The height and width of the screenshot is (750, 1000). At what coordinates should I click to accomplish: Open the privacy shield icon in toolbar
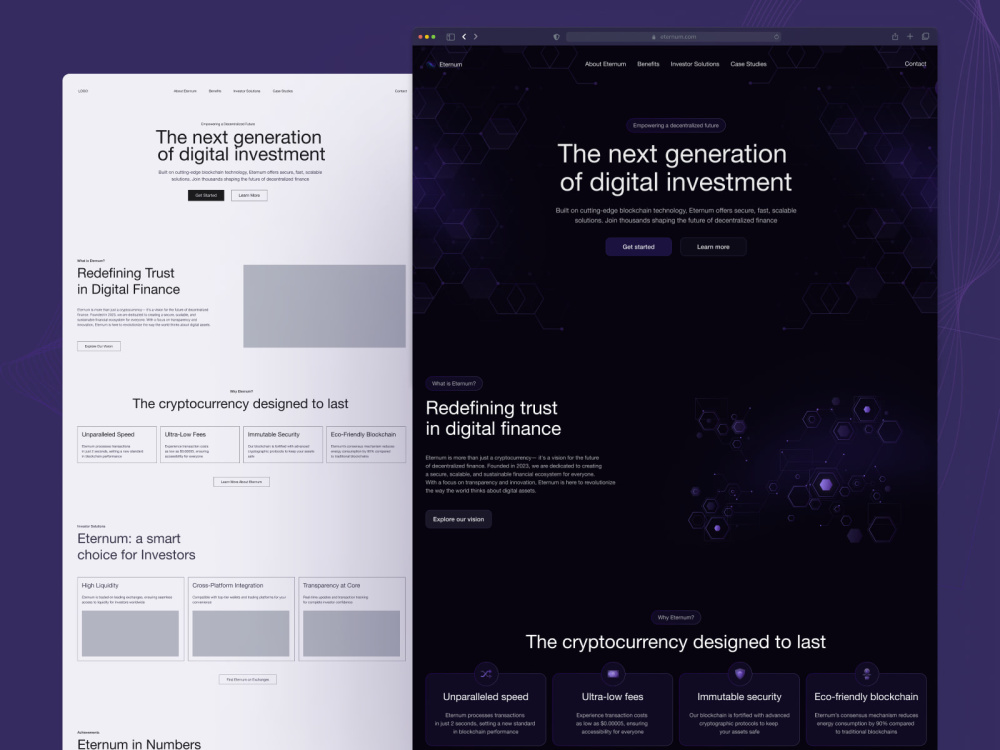click(556, 37)
